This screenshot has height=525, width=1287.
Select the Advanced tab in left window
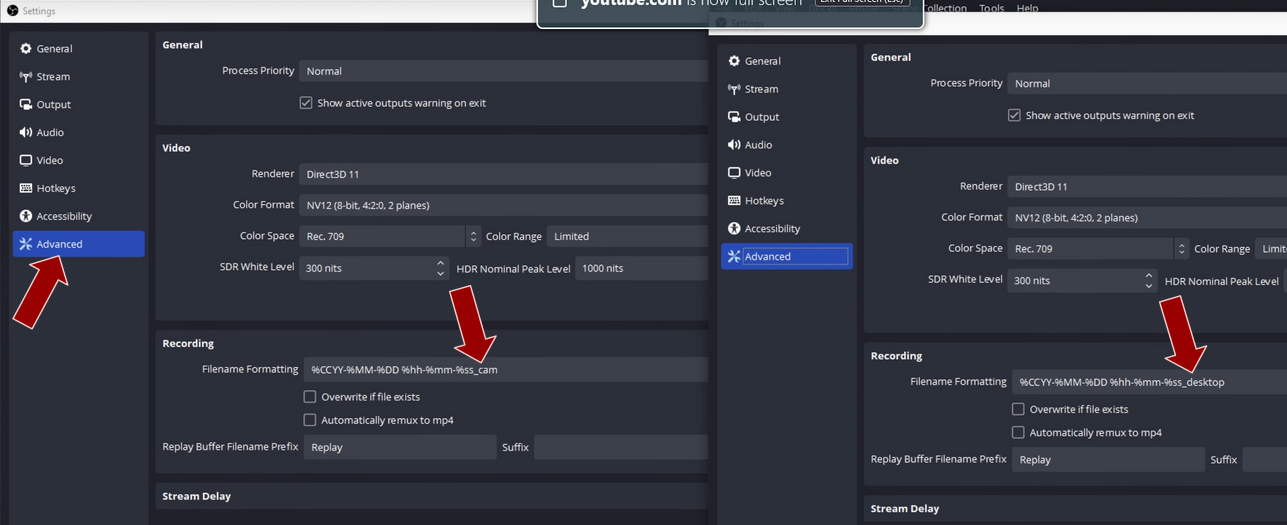(78, 244)
